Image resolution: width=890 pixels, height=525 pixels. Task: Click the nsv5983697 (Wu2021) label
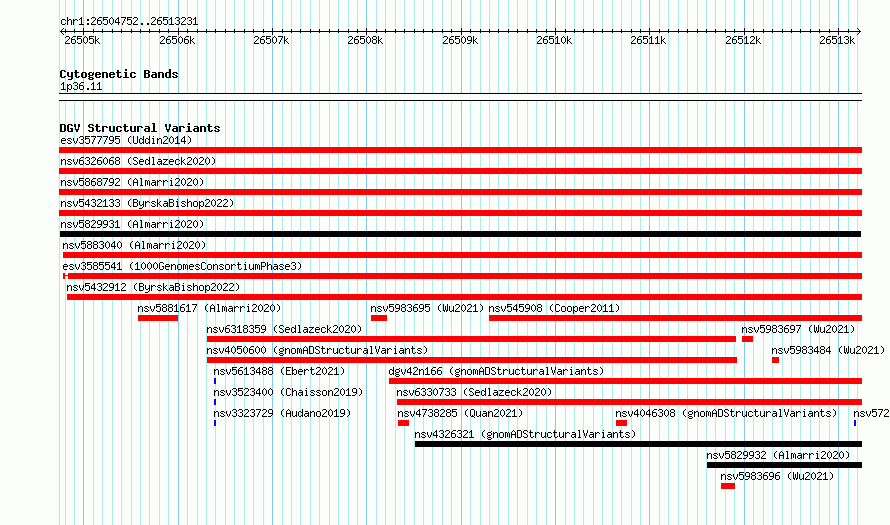point(798,329)
